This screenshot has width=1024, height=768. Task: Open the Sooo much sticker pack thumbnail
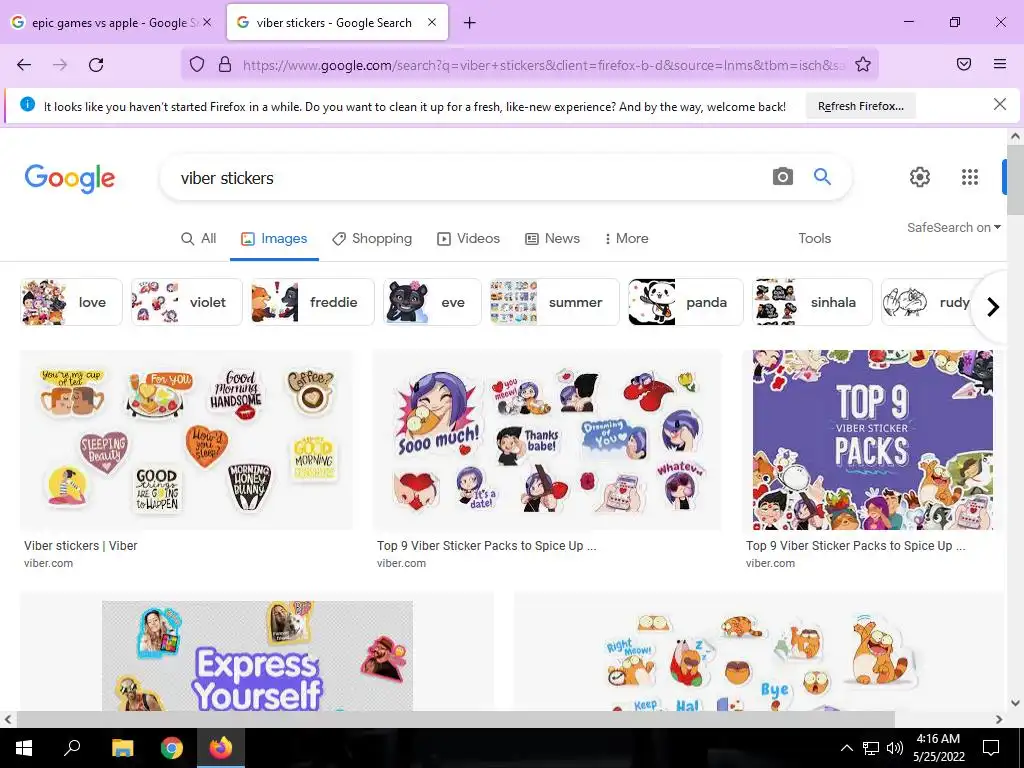pyautogui.click(x=547, y=440)
